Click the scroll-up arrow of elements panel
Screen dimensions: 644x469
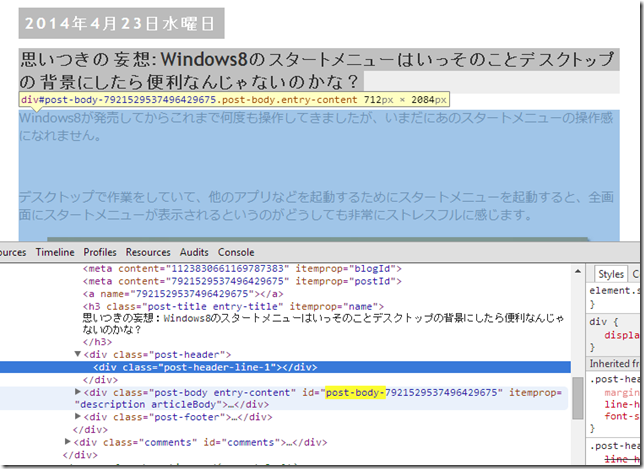coord(578,271)
